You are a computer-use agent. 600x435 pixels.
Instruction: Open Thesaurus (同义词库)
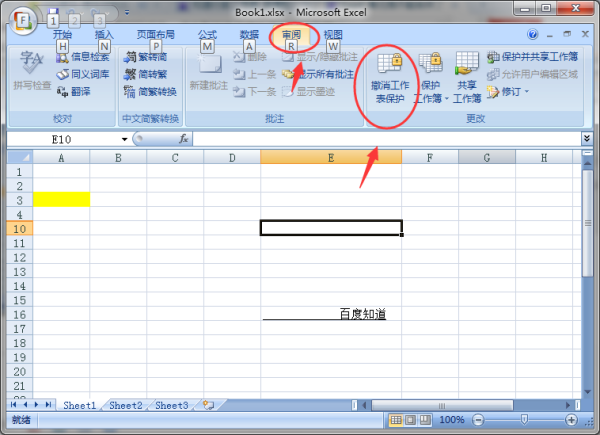(x=83, y=74)
